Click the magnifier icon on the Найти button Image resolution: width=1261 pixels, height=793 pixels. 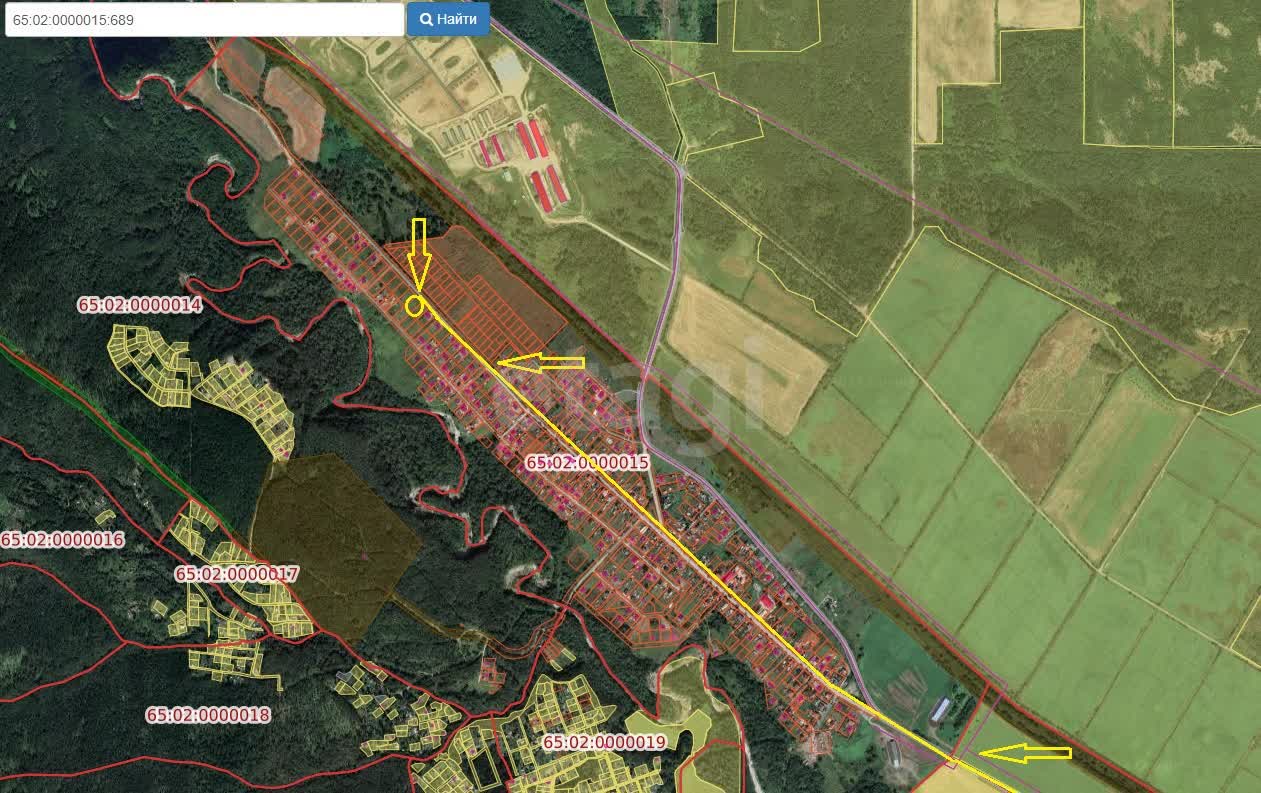pos(426,19)
